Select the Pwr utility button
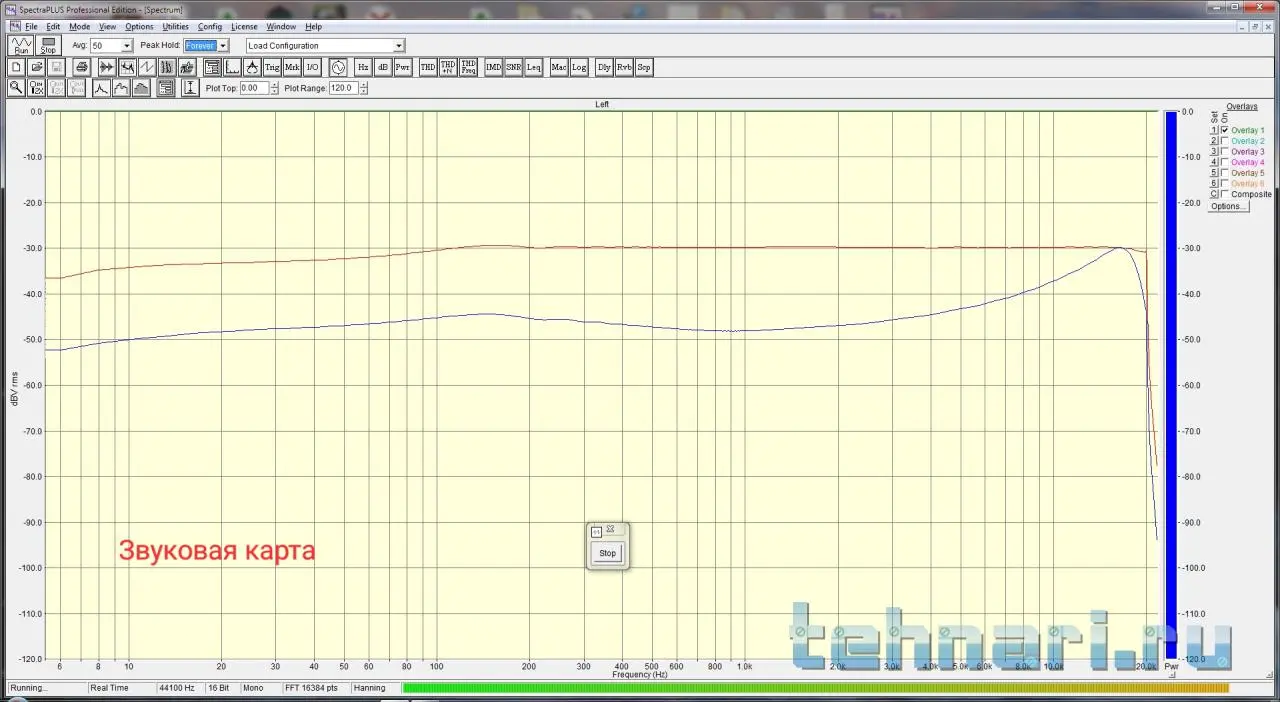 (403, 67)
